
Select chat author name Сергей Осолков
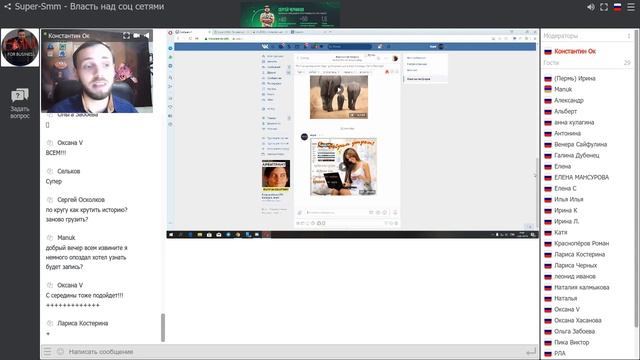click(81, 200)
